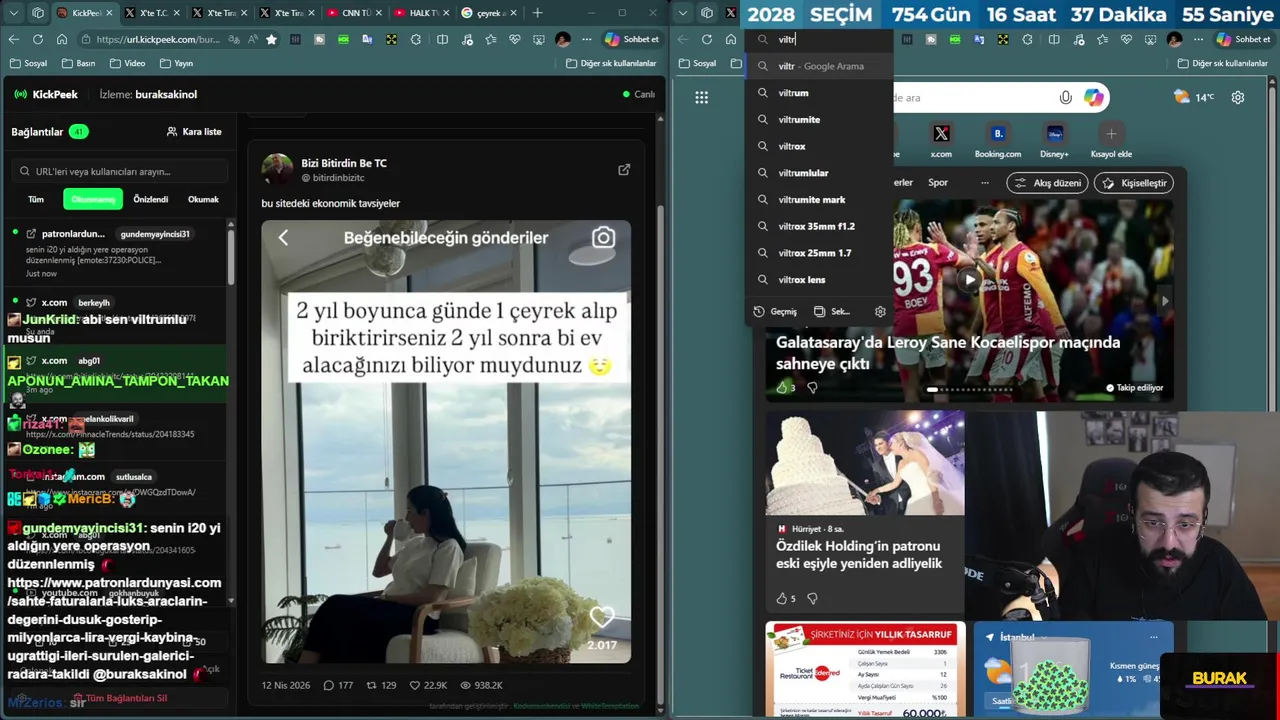Click the Akış düzeni button

pyautogui.click(x=1048, y=183)
